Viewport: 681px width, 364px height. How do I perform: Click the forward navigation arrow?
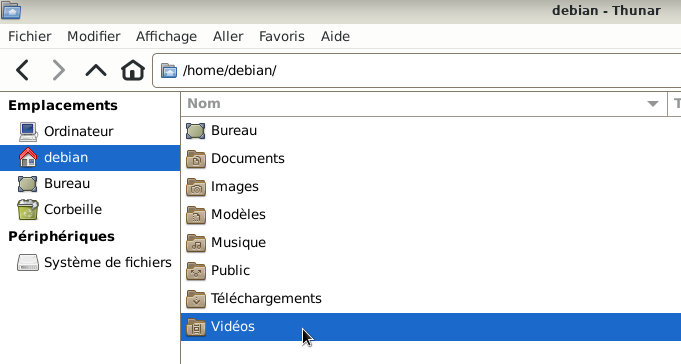click(x=59, y=70)
